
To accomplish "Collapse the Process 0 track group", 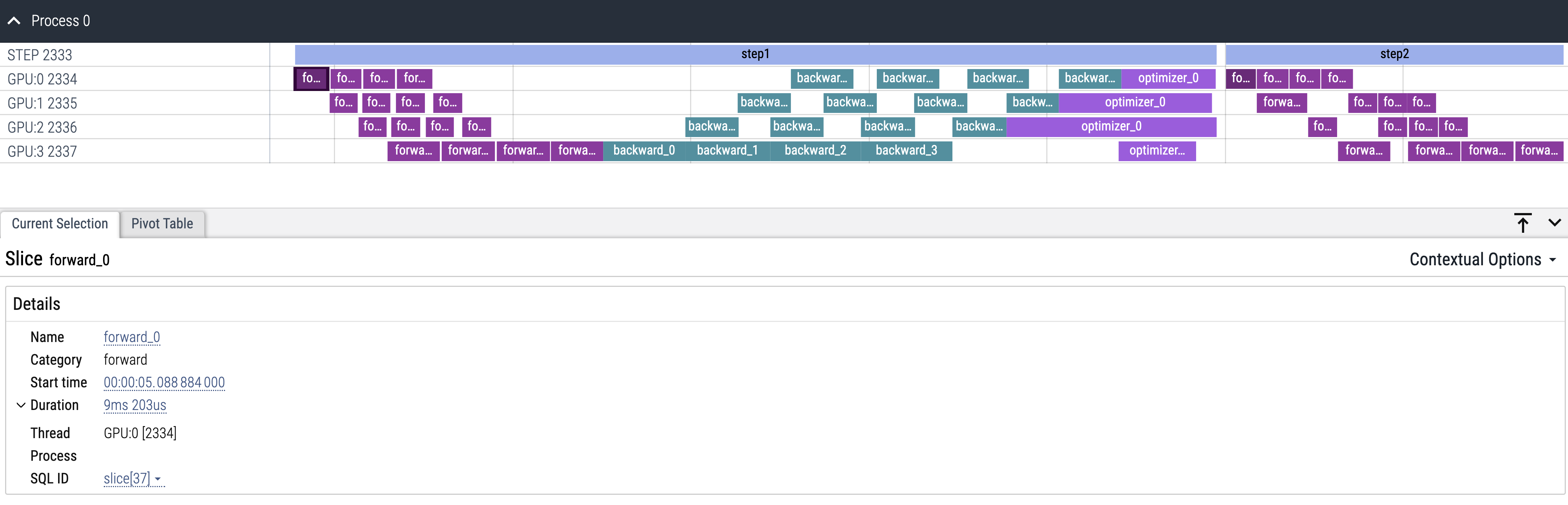I will (14, 21).
